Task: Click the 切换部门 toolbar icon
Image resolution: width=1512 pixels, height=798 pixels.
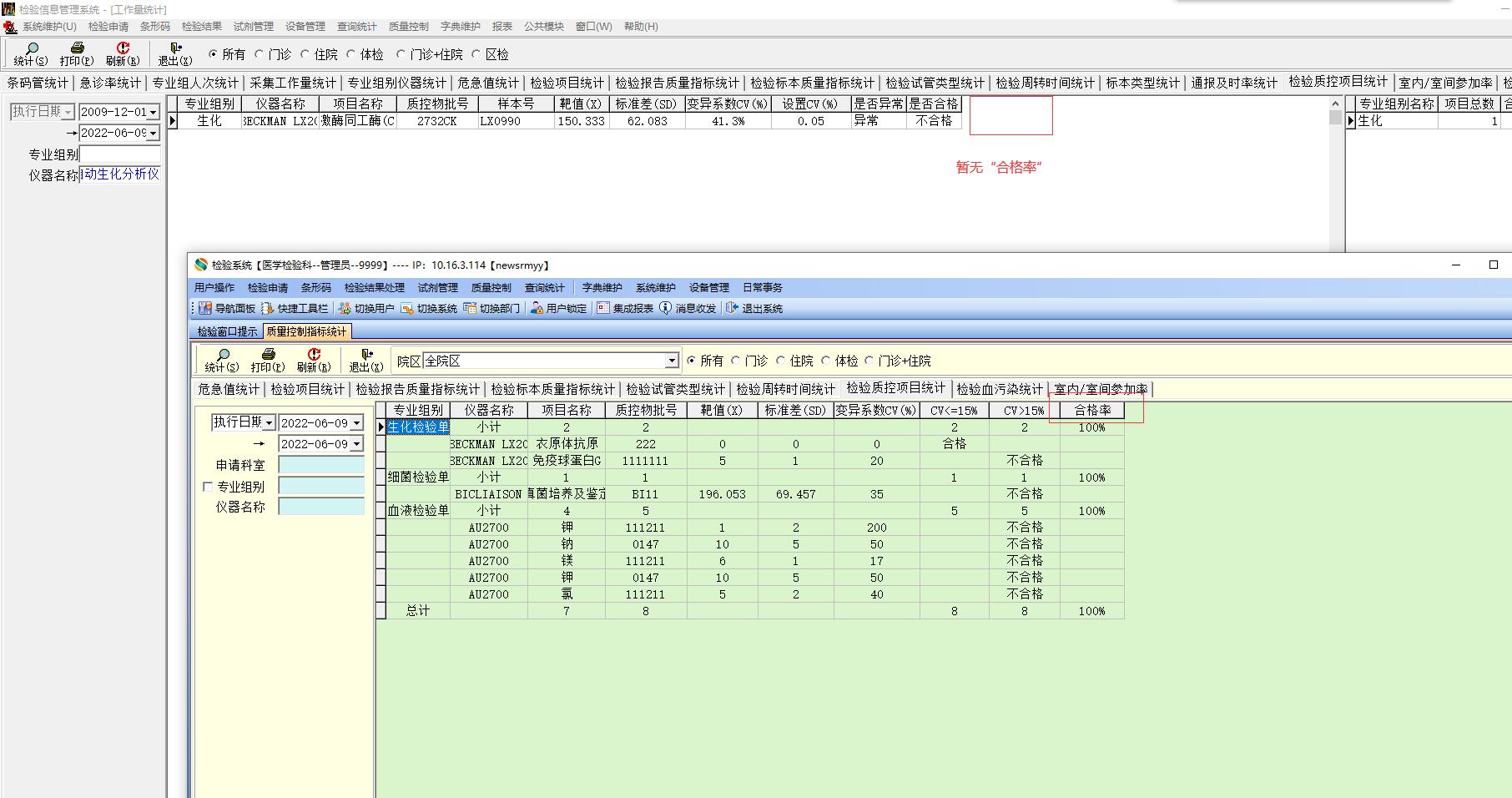Action: (x=470, y=308)
